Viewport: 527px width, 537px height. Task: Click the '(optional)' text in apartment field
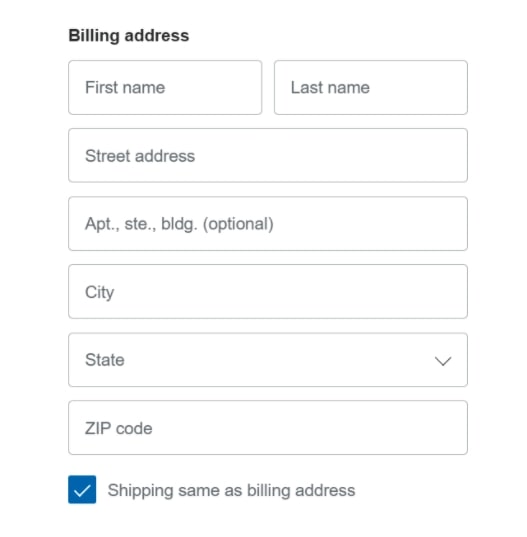click(x=238, y=224)
